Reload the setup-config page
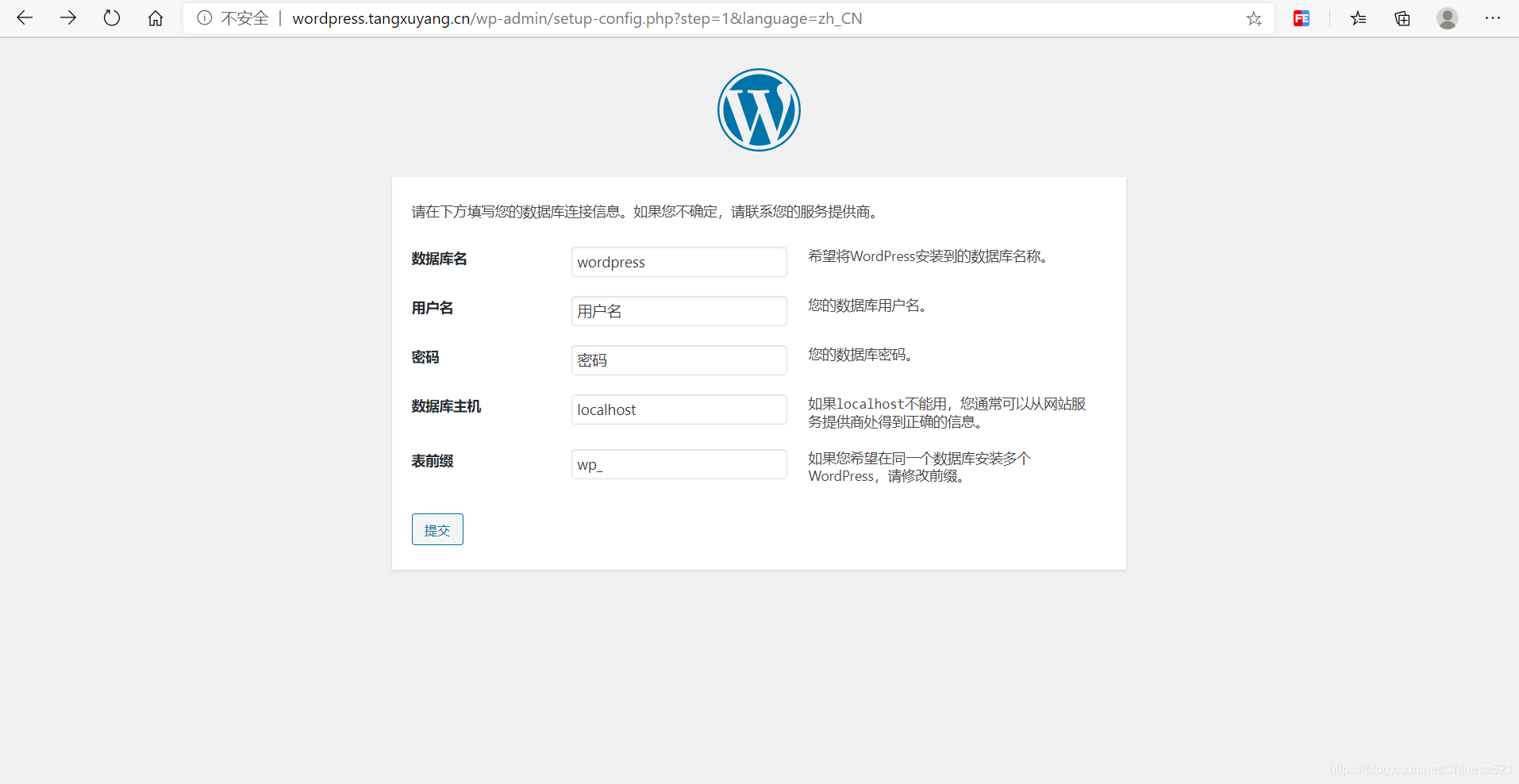The width and height of the screenshot is (1519, 784). tap(111, 17)
